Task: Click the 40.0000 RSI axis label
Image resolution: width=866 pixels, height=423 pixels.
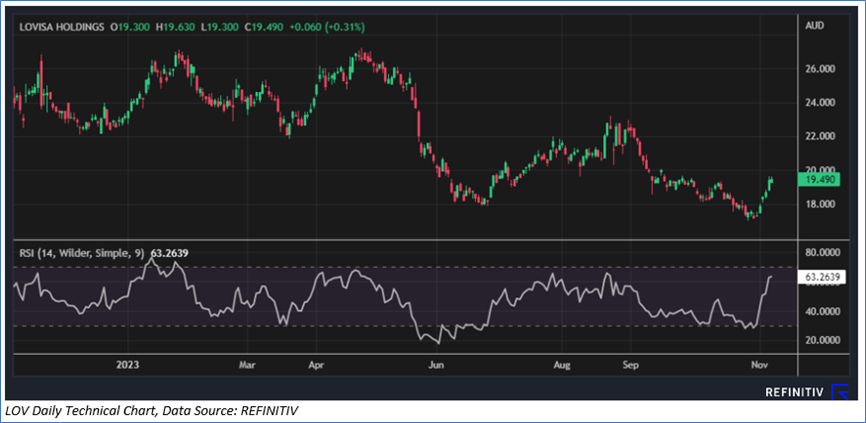Action: coord(822,311)
